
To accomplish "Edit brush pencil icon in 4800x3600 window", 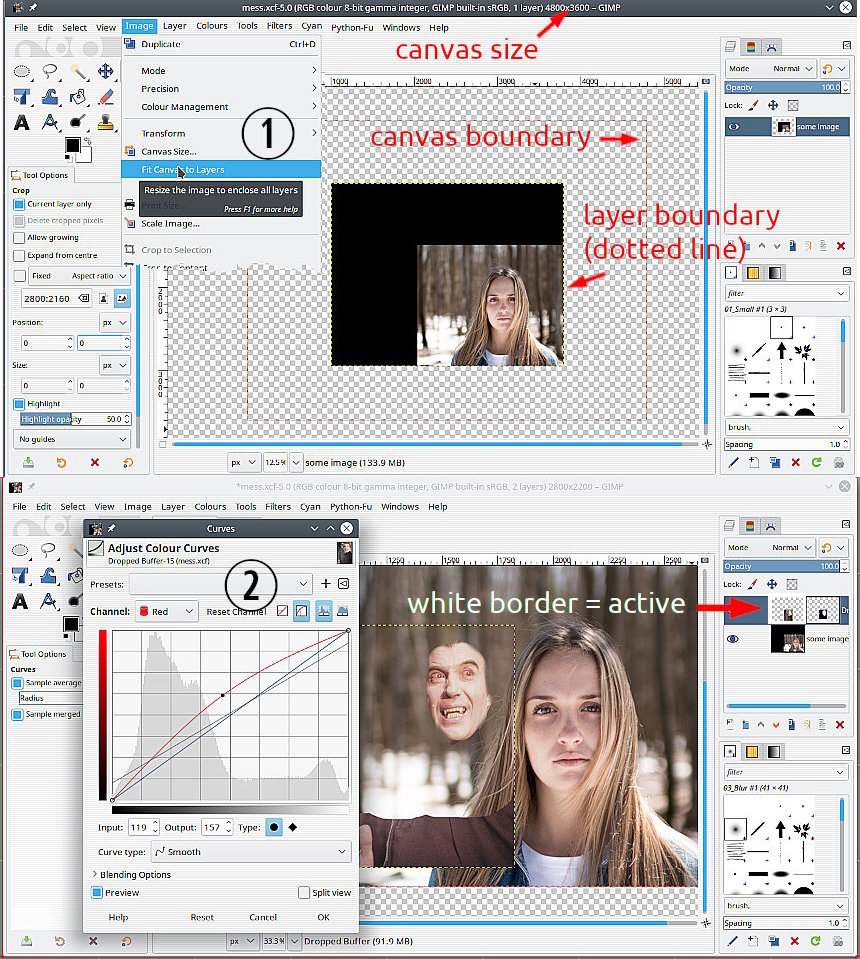I will 733,462.
